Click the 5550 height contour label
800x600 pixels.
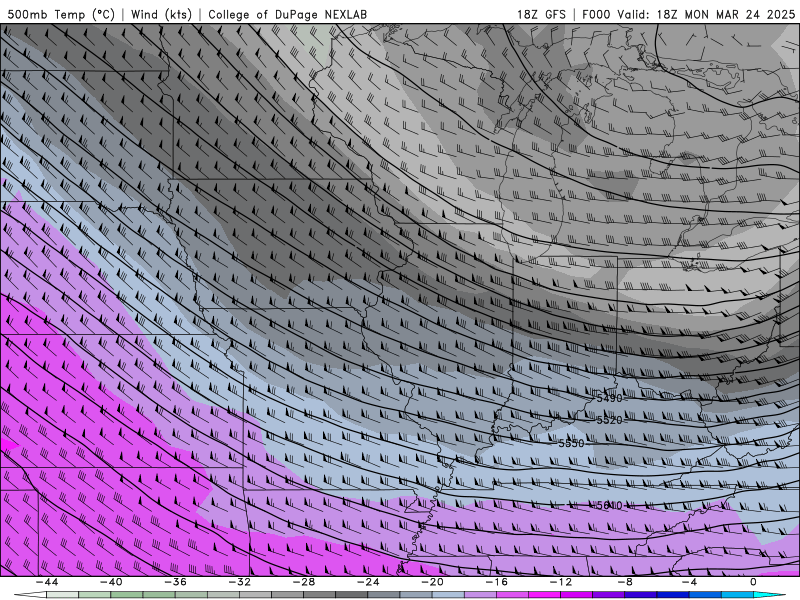571,443
